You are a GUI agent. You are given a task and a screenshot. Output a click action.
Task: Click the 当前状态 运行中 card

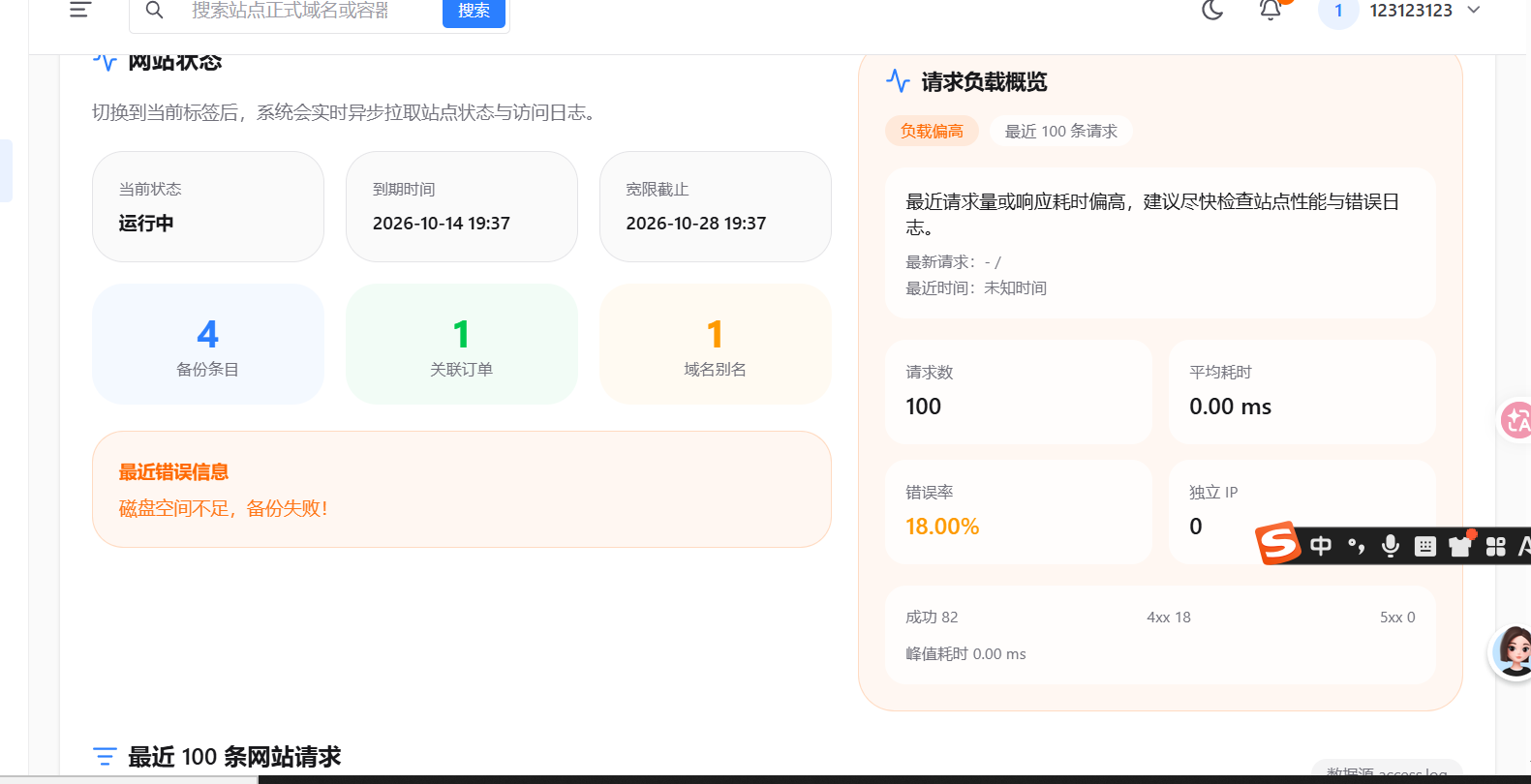tap(208, 206)
